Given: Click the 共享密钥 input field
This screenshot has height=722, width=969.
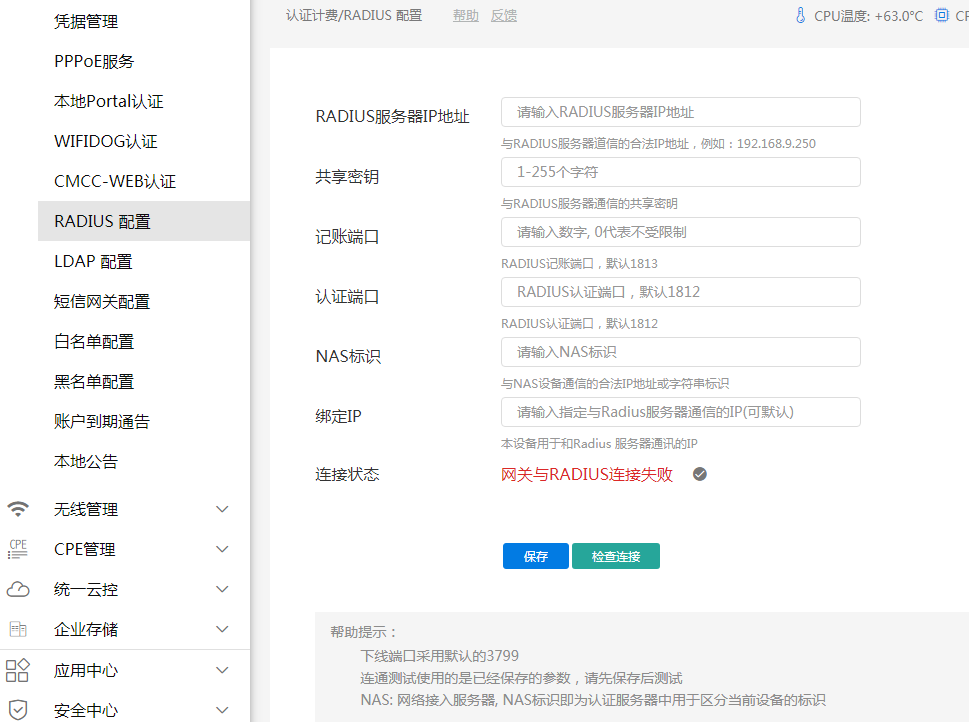Looking at the screenshot, I should click(680, 172).
